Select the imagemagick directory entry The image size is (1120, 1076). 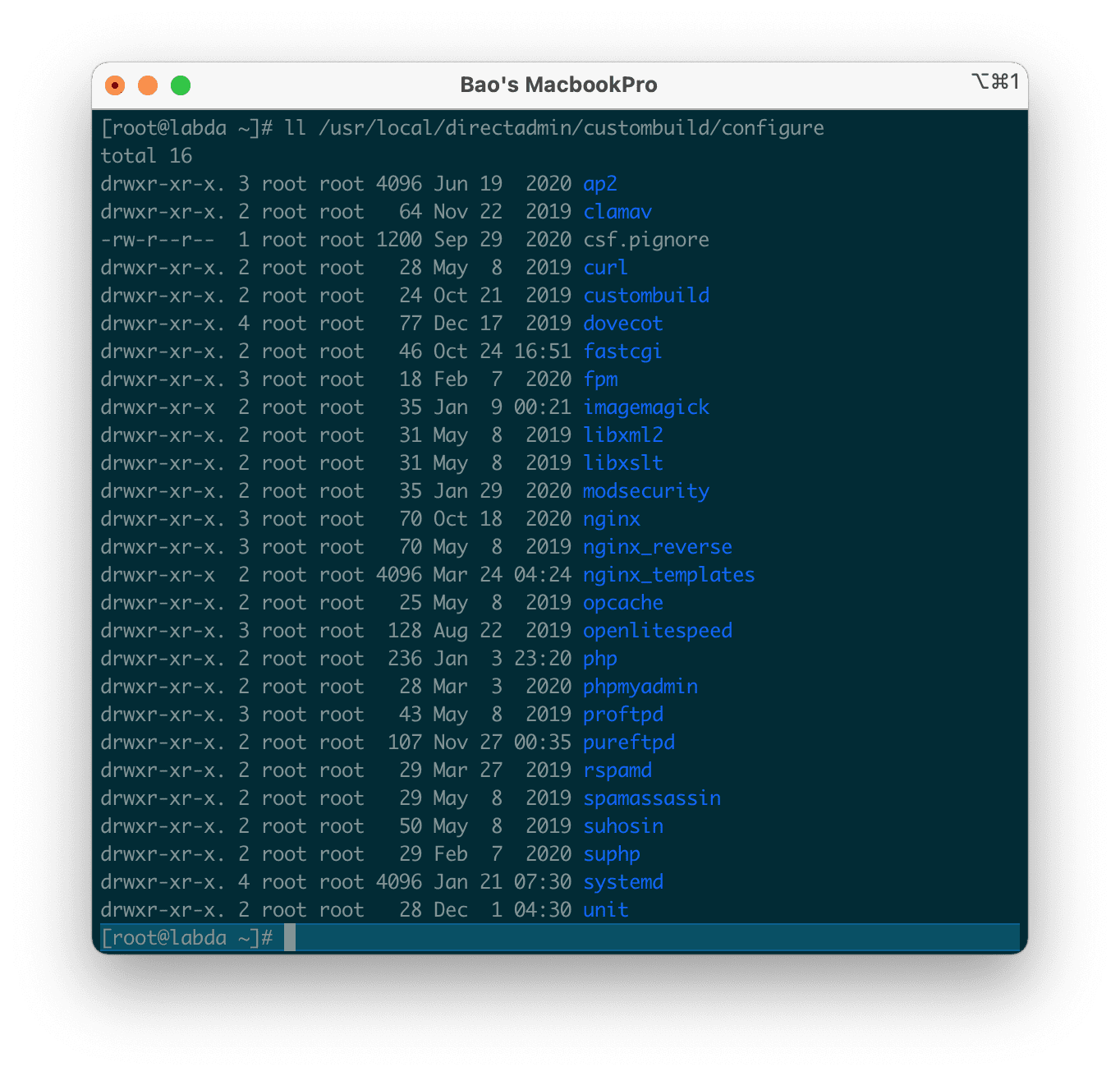coord(645,407)
